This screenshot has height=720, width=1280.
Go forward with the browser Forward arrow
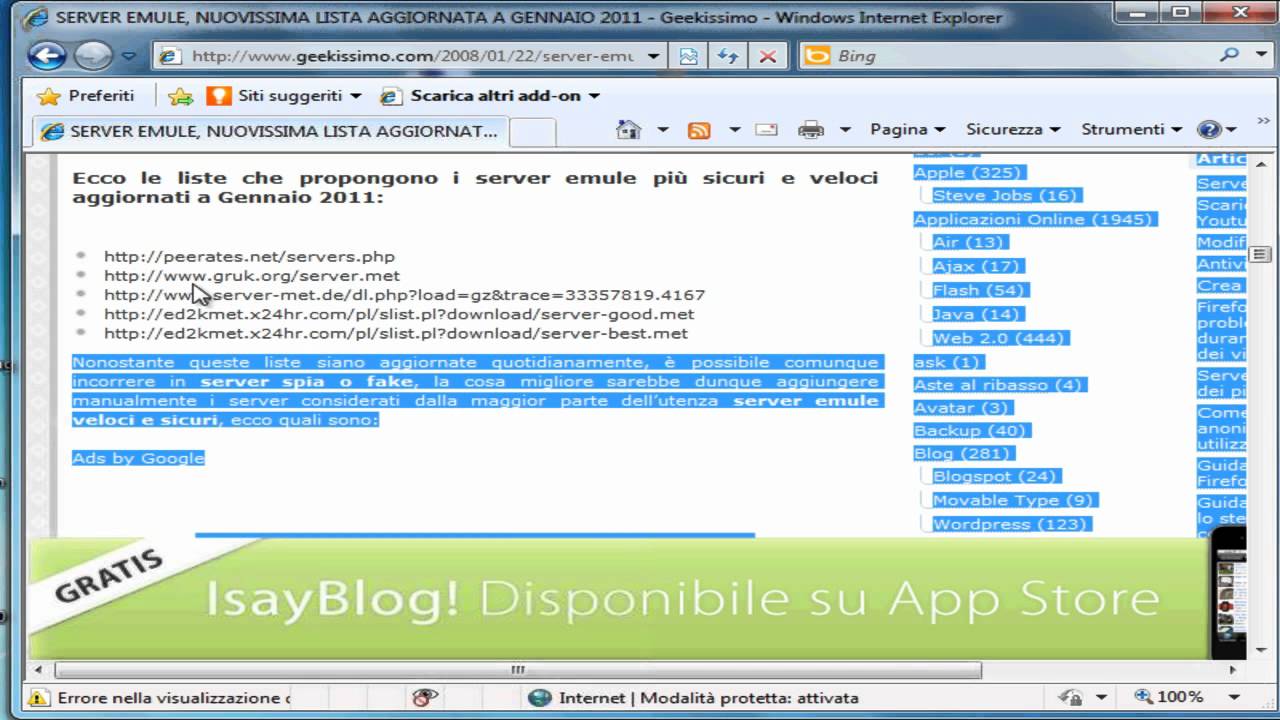click(93, 56)
